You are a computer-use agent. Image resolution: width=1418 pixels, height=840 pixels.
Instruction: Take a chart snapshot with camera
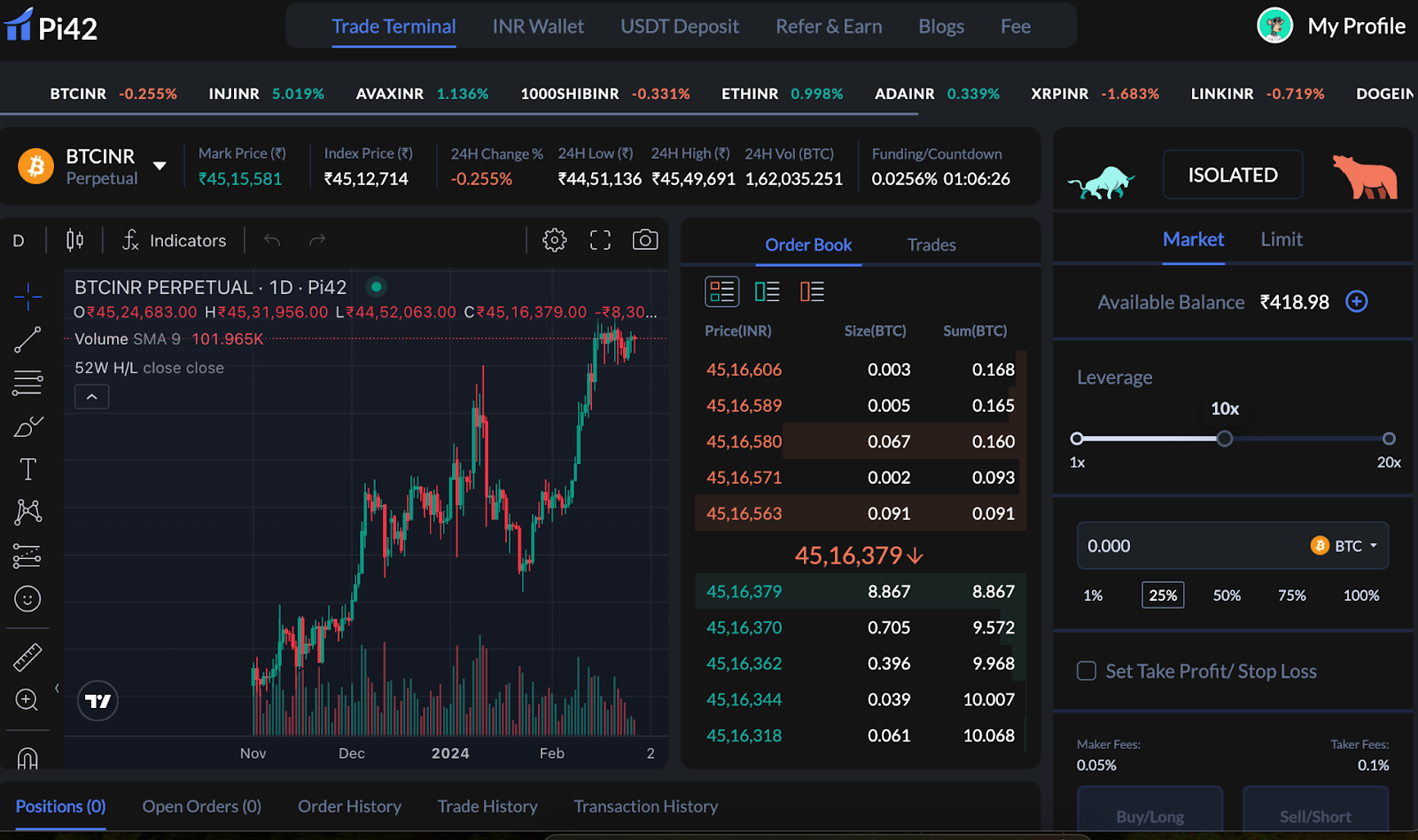[645, 240]
